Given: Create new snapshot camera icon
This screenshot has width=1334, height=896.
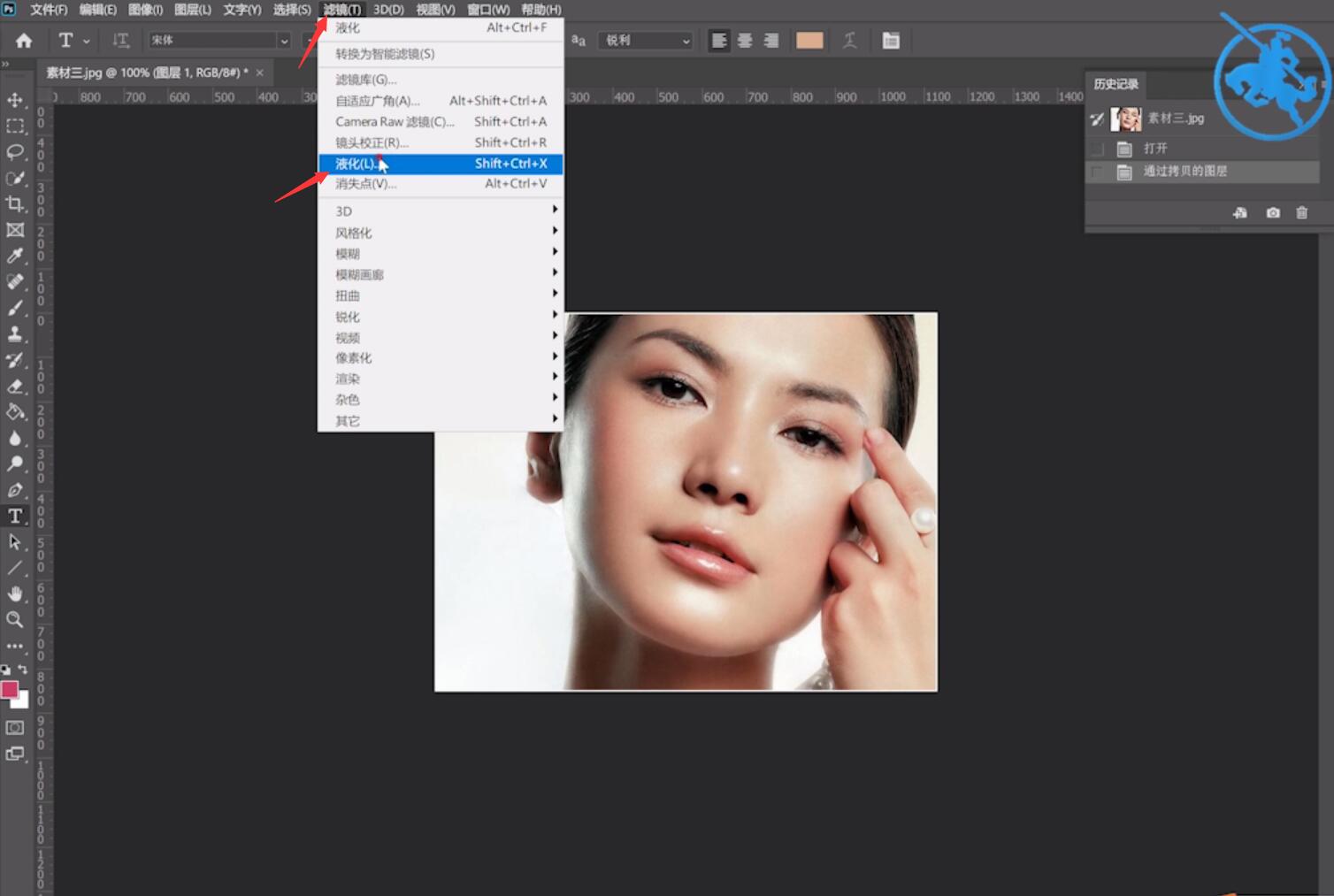Looking at the screenshot, I should pos(1273,213).
